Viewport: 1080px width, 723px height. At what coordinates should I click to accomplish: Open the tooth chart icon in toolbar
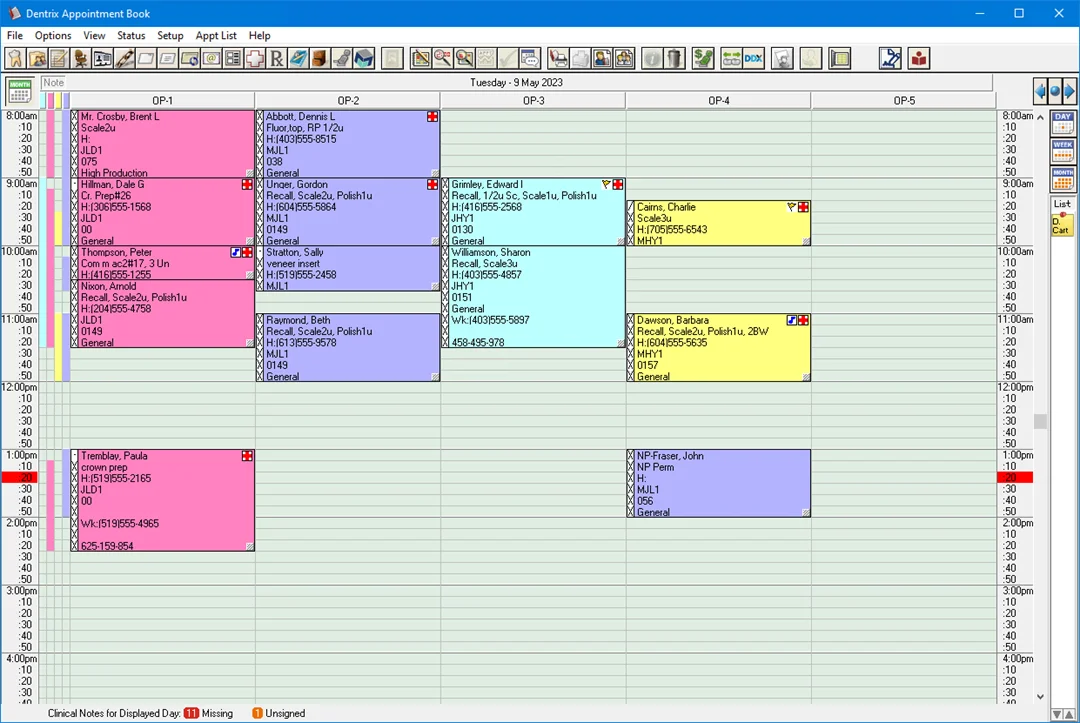(15, 59)
